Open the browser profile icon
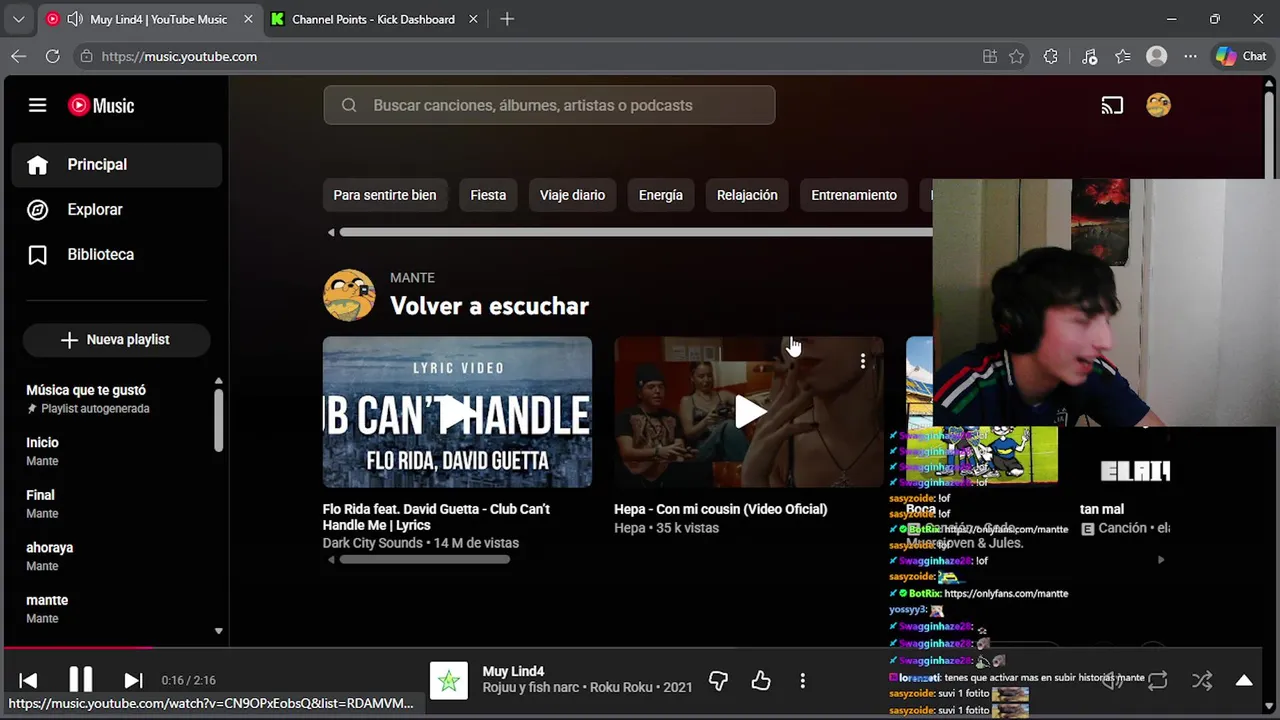This screenshot has height=720, width=1280. click(x=1157, y=57)
